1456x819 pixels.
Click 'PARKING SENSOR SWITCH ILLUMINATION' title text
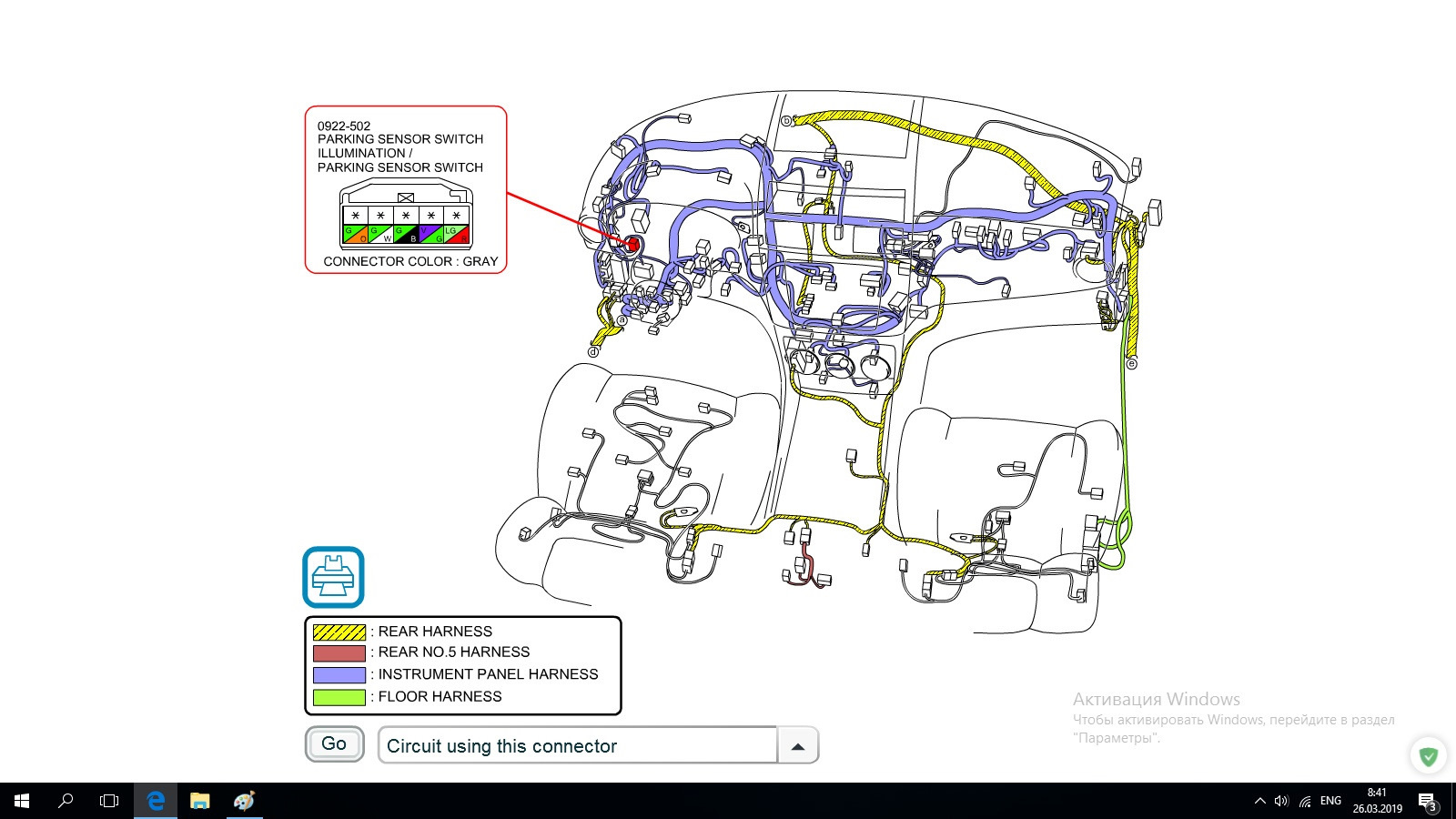point(400,147)
